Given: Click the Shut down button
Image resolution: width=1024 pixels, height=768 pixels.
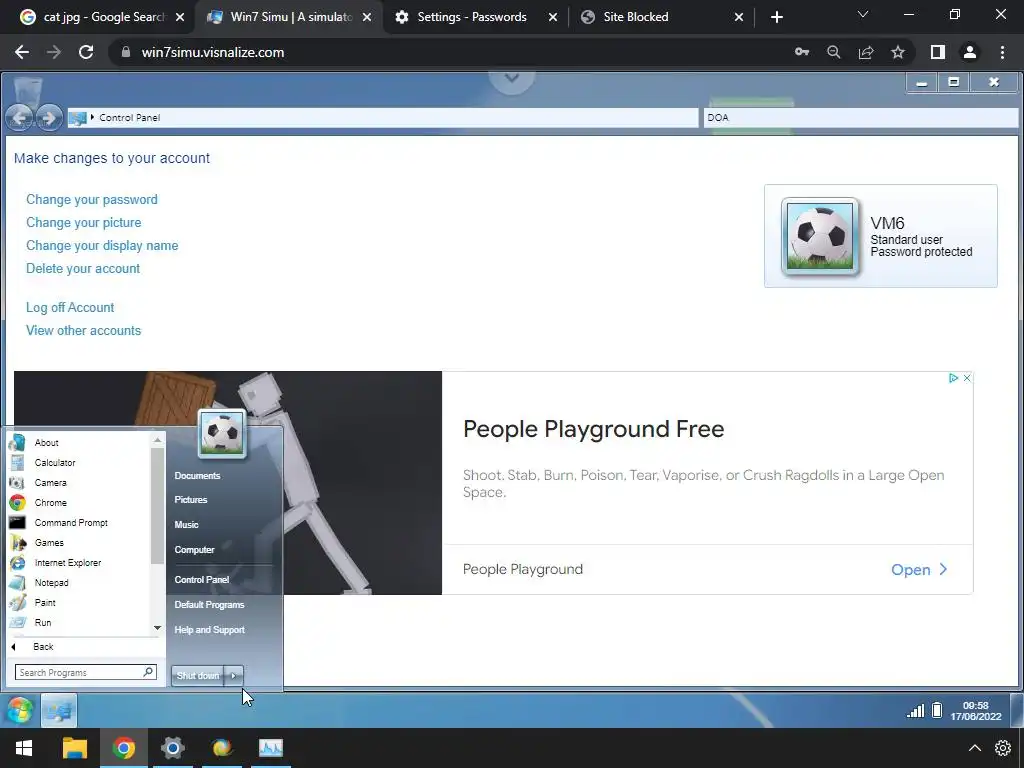Looking at the screenshot, I should pyautogui.click(x=198, y=675).
